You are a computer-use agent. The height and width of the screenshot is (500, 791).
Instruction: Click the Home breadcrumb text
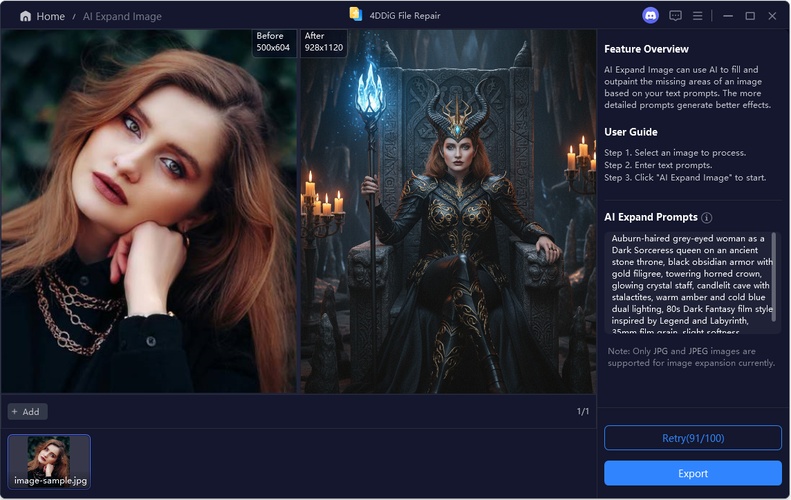50,16
